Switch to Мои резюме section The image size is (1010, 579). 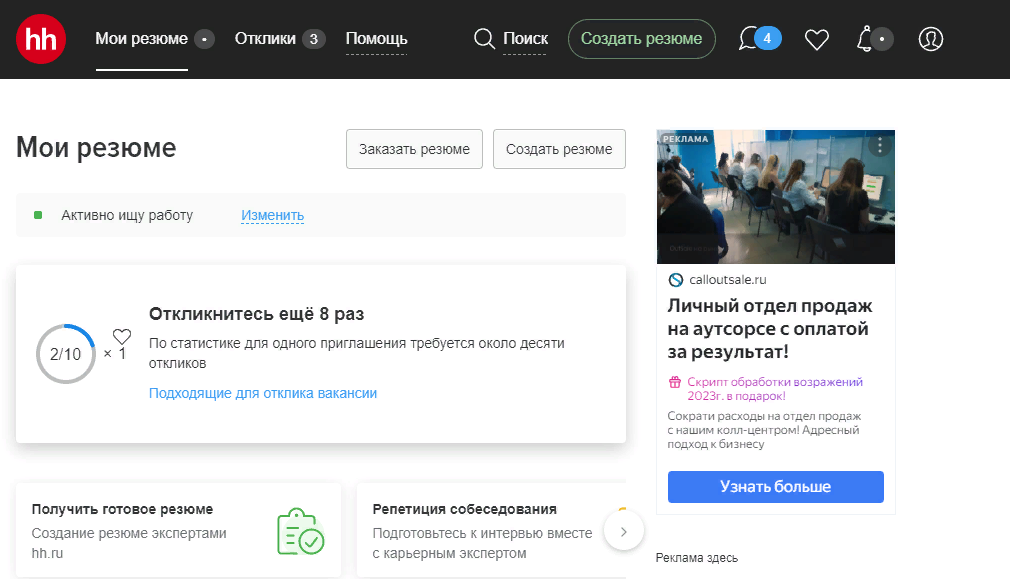(140, 38)
